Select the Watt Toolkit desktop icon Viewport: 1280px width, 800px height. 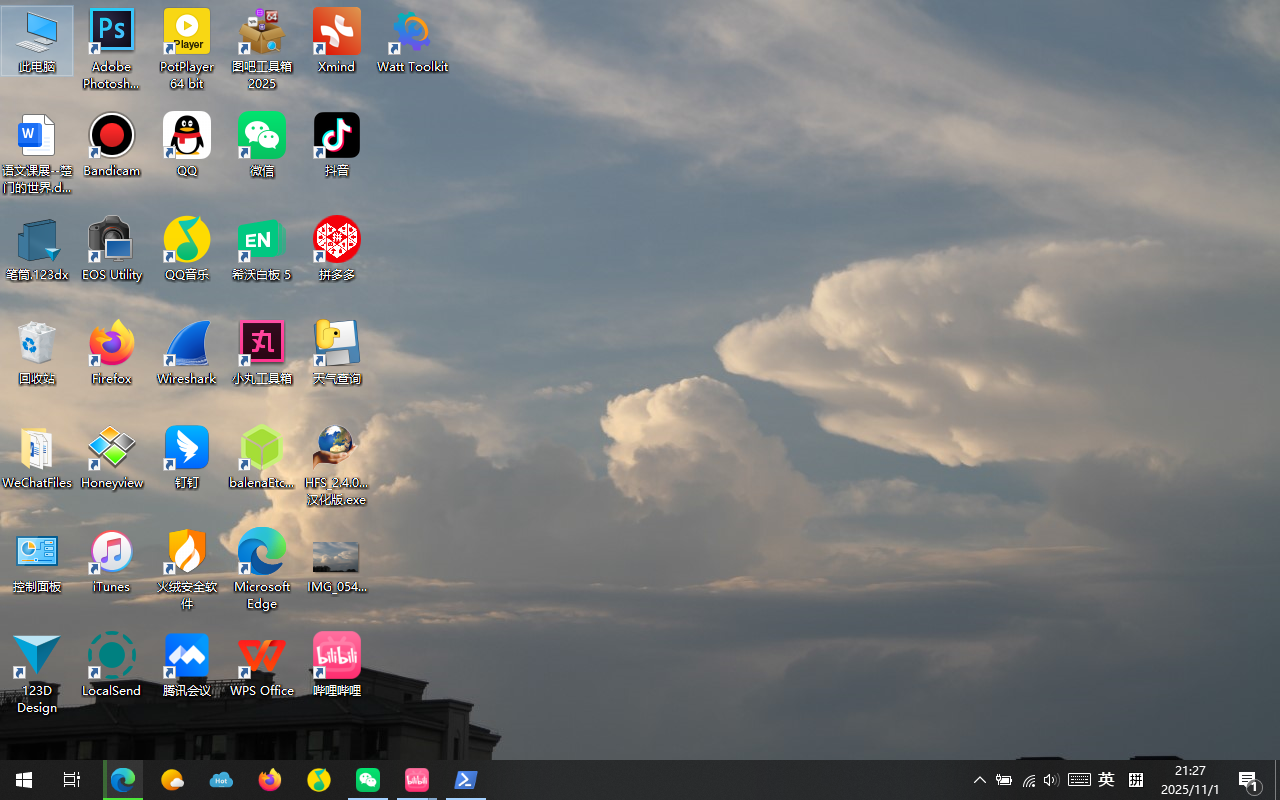point(412,35)
